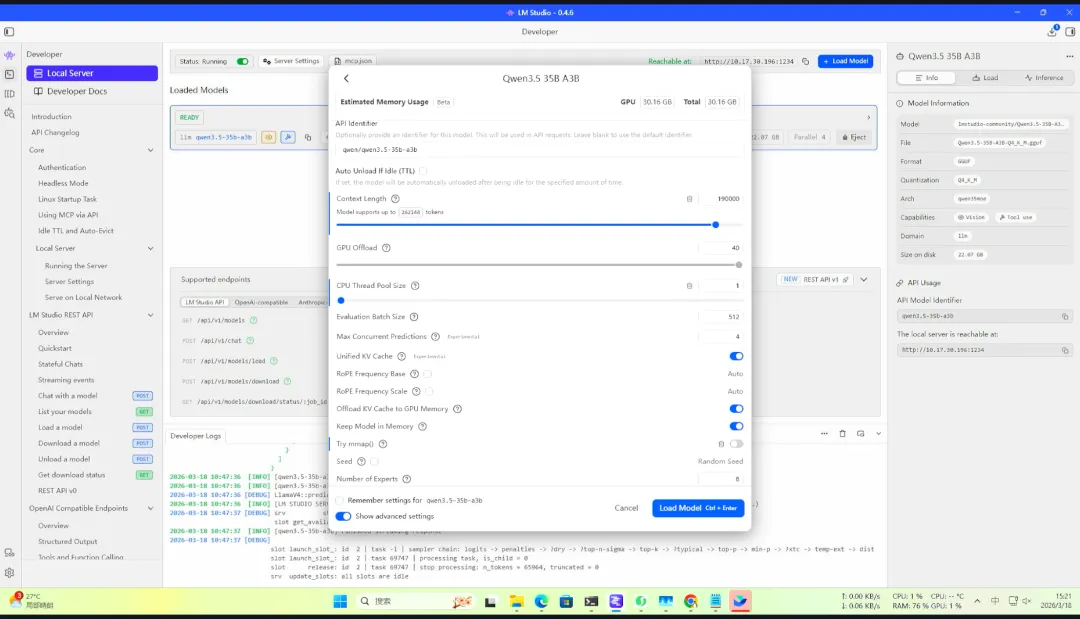This screenshot has width=1080, height=619.
Task: Select OpenAI-compatible endpoints tab
Action: click(261, 302)
